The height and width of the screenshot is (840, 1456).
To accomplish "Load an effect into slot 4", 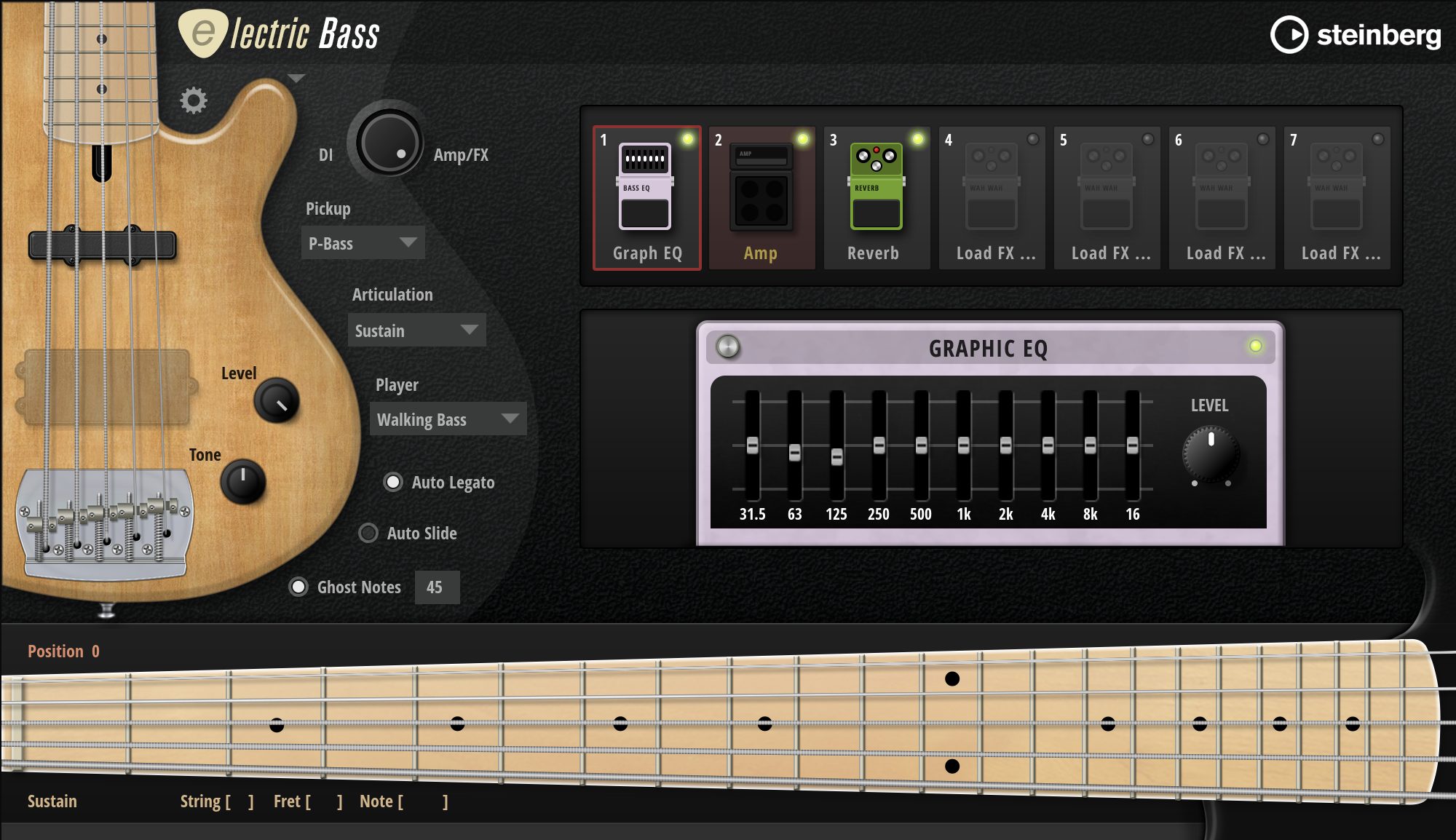I will tap(992, 198).
